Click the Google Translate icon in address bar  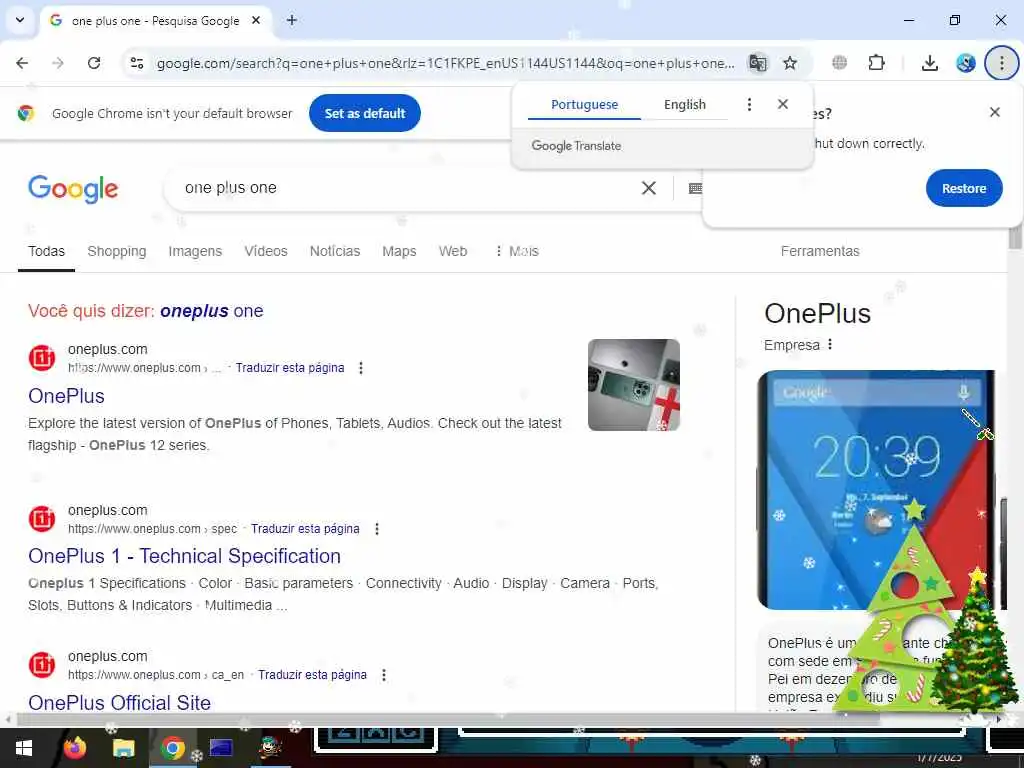[758, 63]
